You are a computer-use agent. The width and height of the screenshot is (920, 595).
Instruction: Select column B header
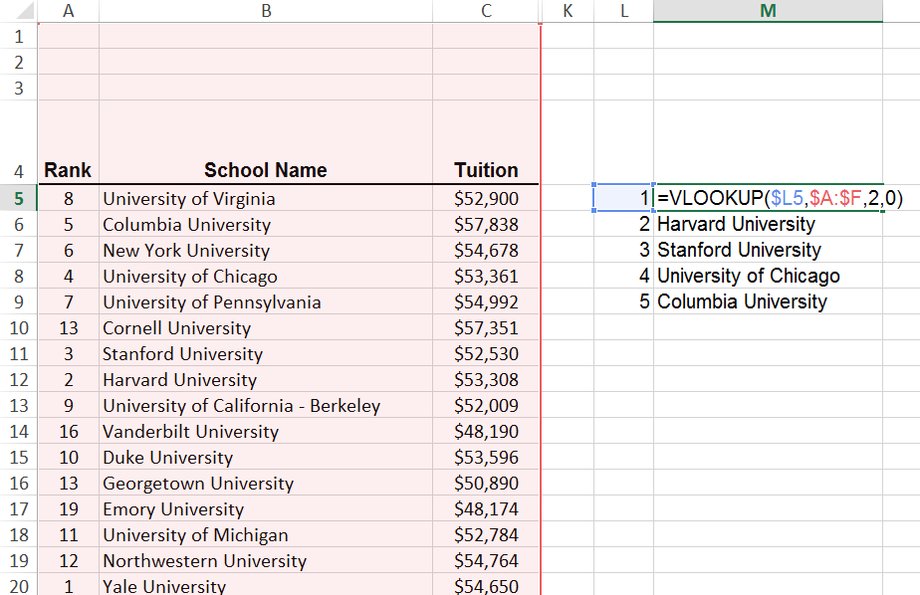click(x=266, y=11)
